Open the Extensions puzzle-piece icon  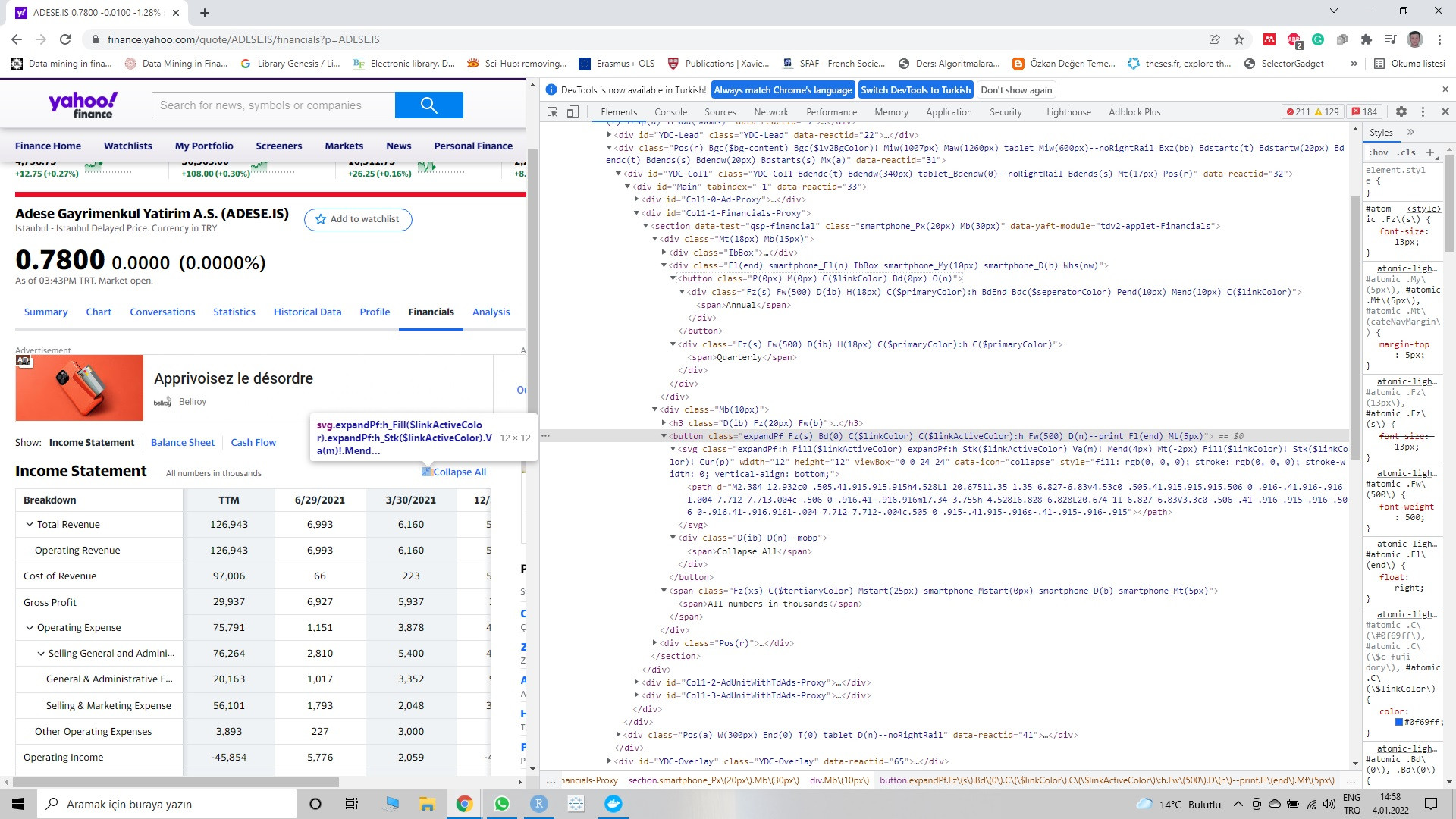(1367, 39)
